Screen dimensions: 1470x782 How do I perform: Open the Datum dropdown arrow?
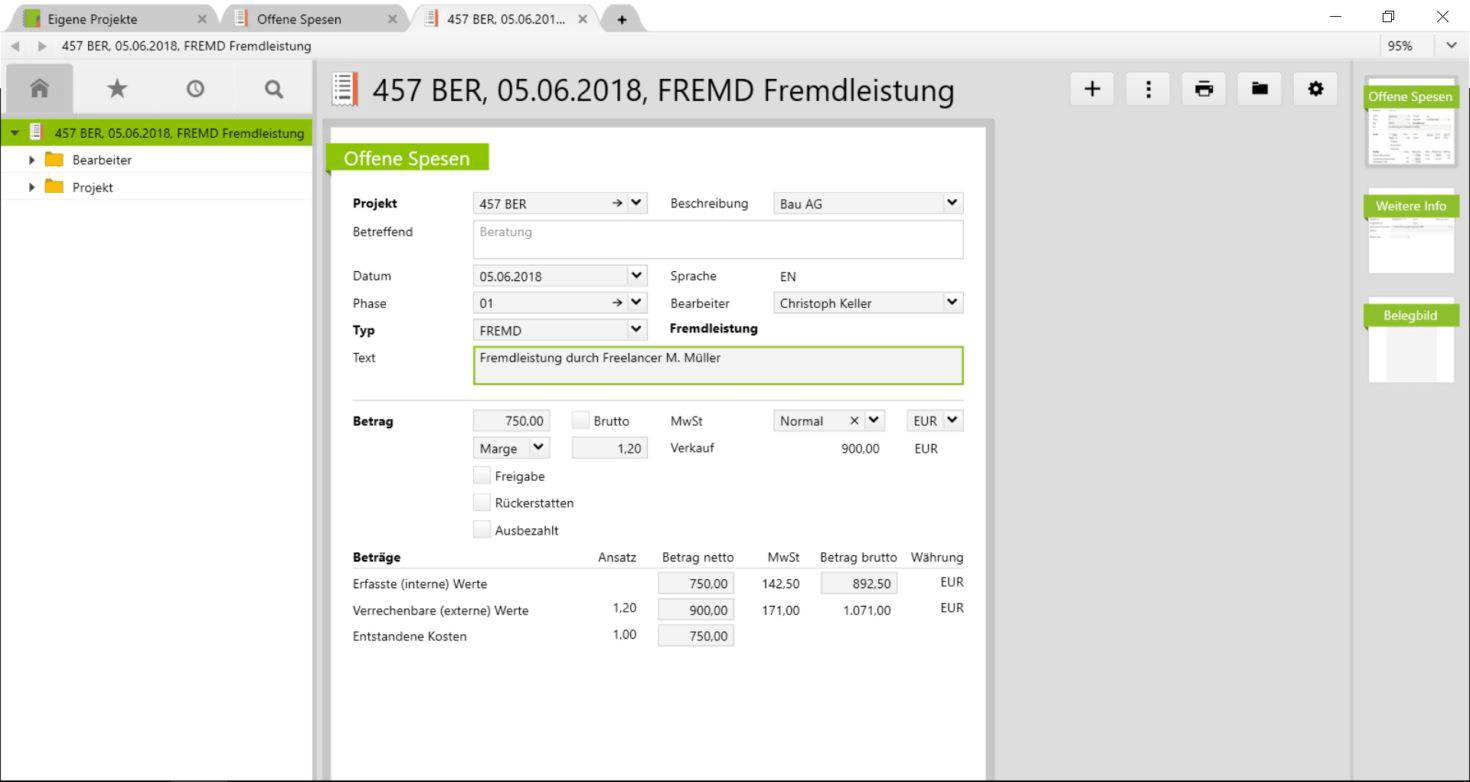click(x=636, y=276)
